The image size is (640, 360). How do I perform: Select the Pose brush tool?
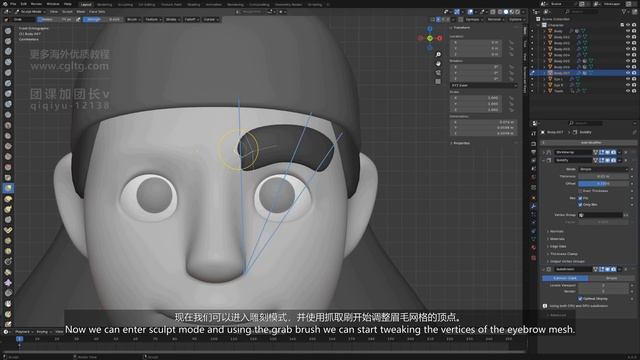(x=8, y=230)
